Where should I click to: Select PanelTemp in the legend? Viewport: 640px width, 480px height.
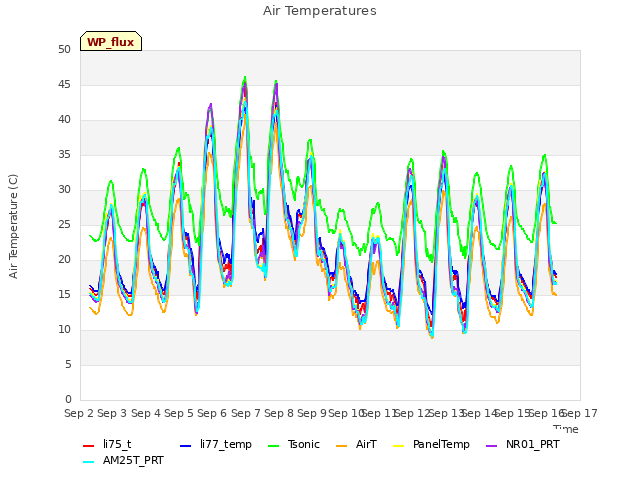(431, 444)
